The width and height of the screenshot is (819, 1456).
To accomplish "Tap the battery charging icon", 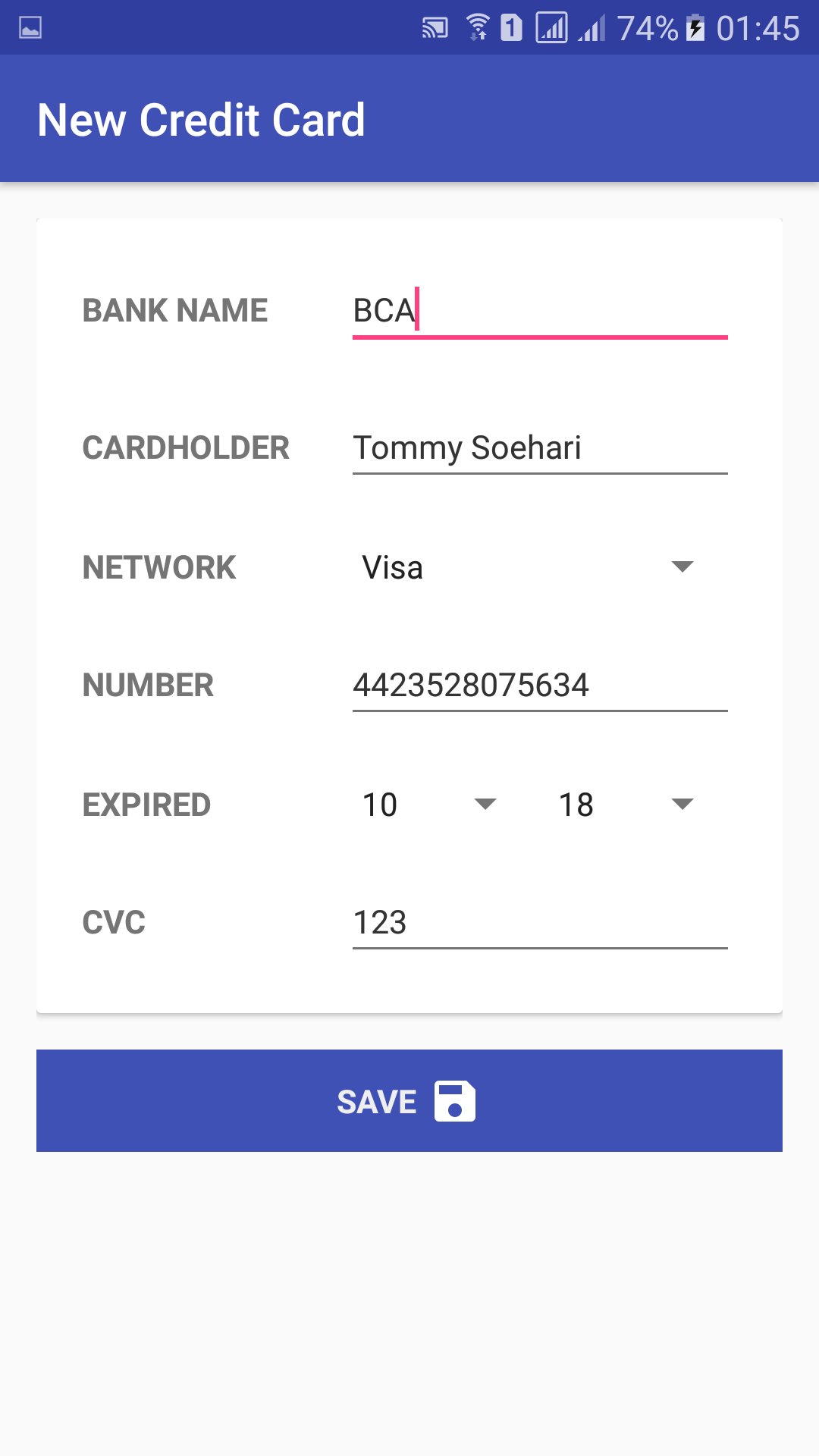I will pos(695,28).
